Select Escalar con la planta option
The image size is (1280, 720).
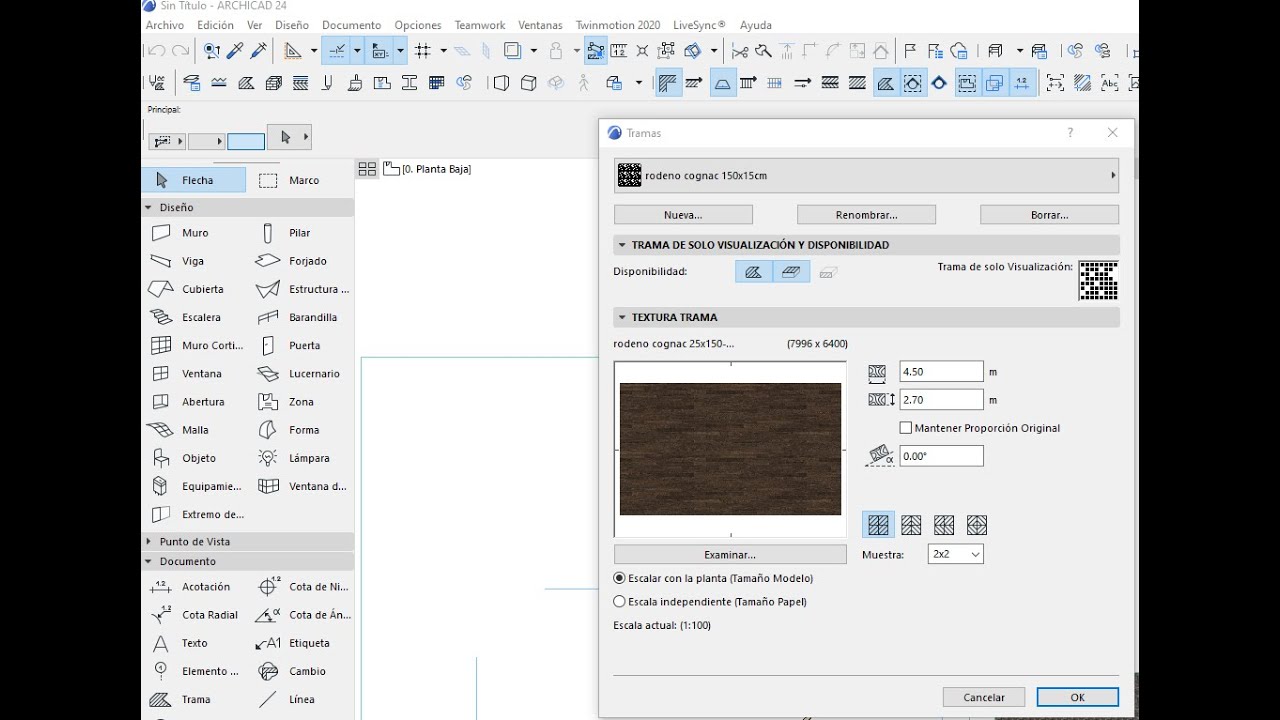619,578
